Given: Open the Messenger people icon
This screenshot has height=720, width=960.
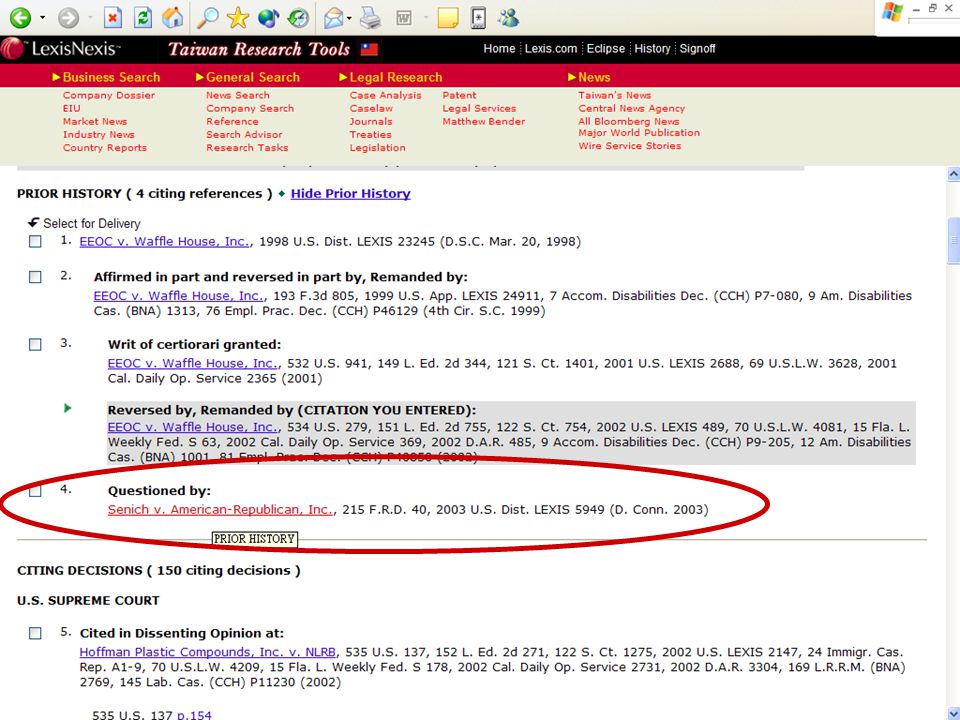Looking at the screenshot, I should click(508, 18).
